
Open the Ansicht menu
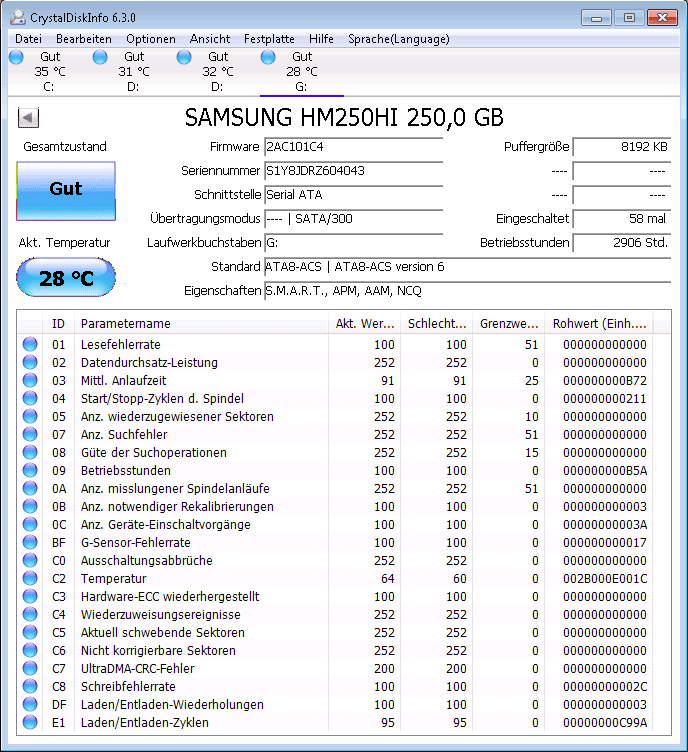[210, 39]
